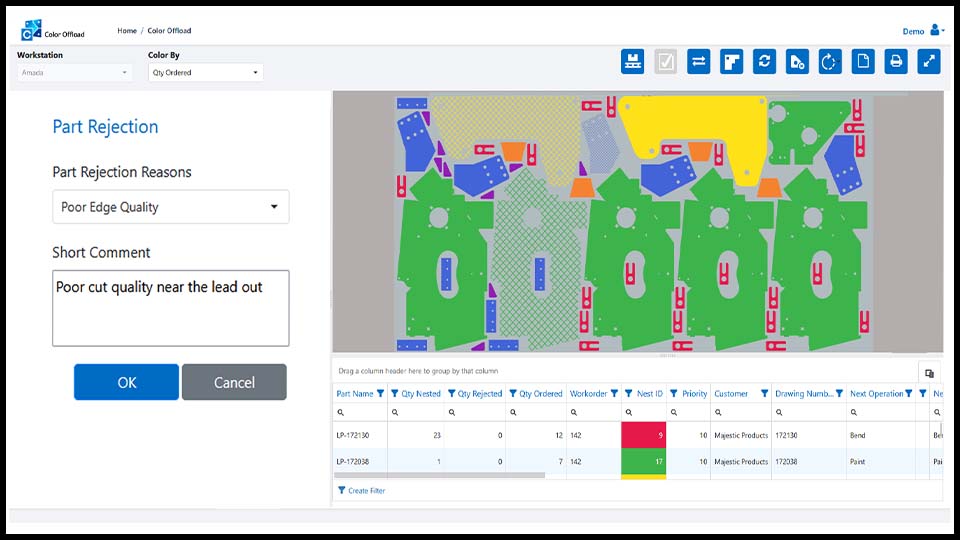The image size is (960, 540).
Task: Click the swap arrows toolbar icon
Action: (699, 62)
